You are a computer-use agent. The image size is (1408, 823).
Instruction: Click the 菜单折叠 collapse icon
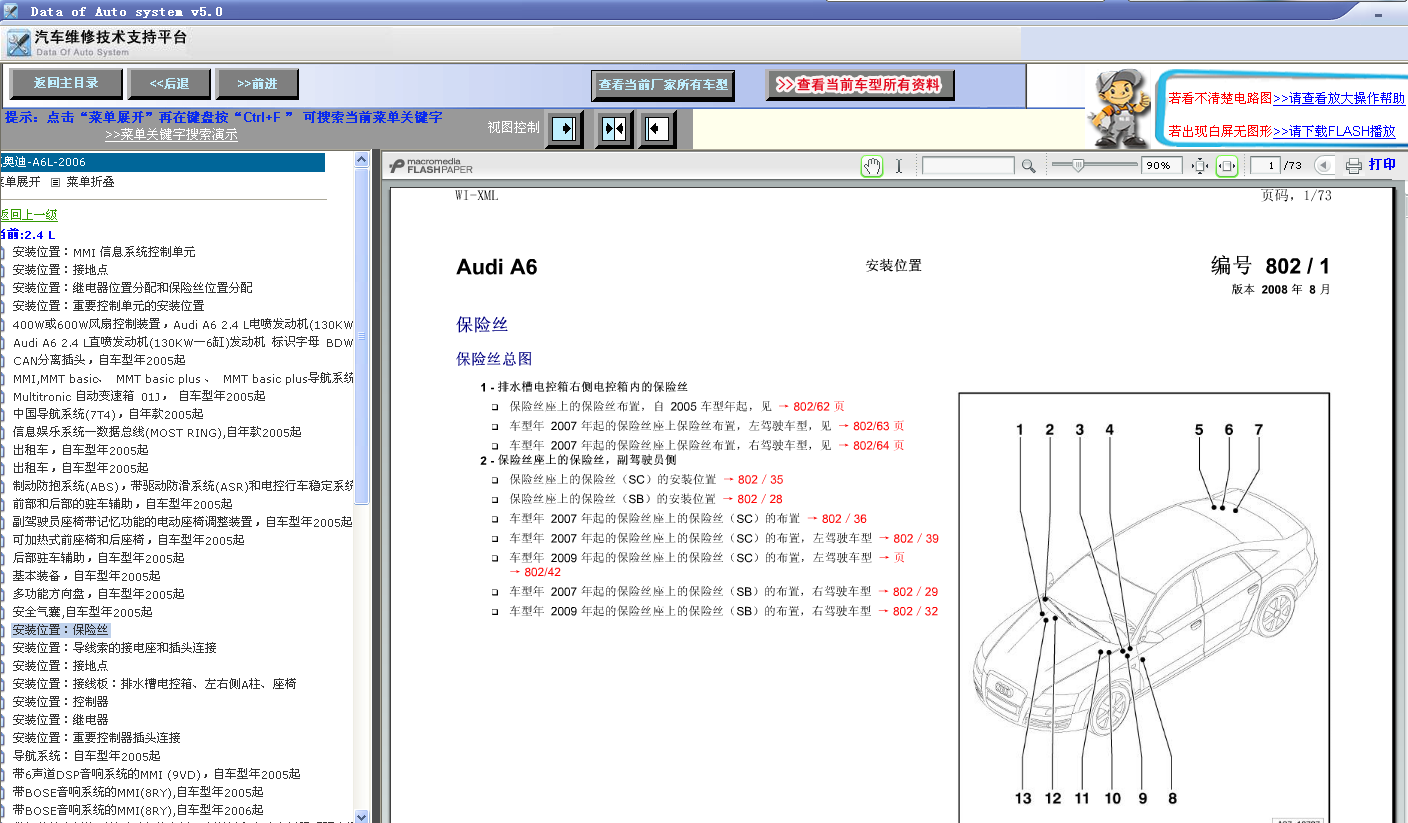[56, 182]
